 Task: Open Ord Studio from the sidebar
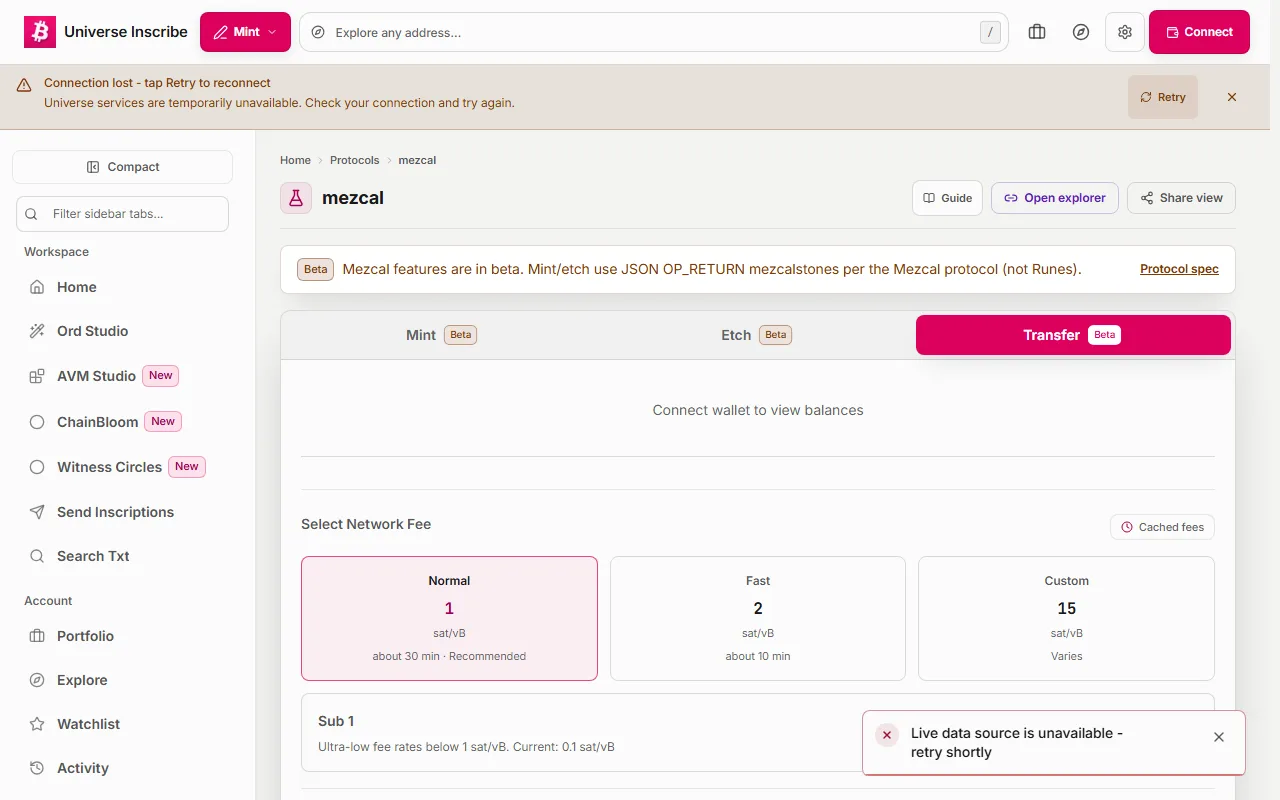click(122, 331)
